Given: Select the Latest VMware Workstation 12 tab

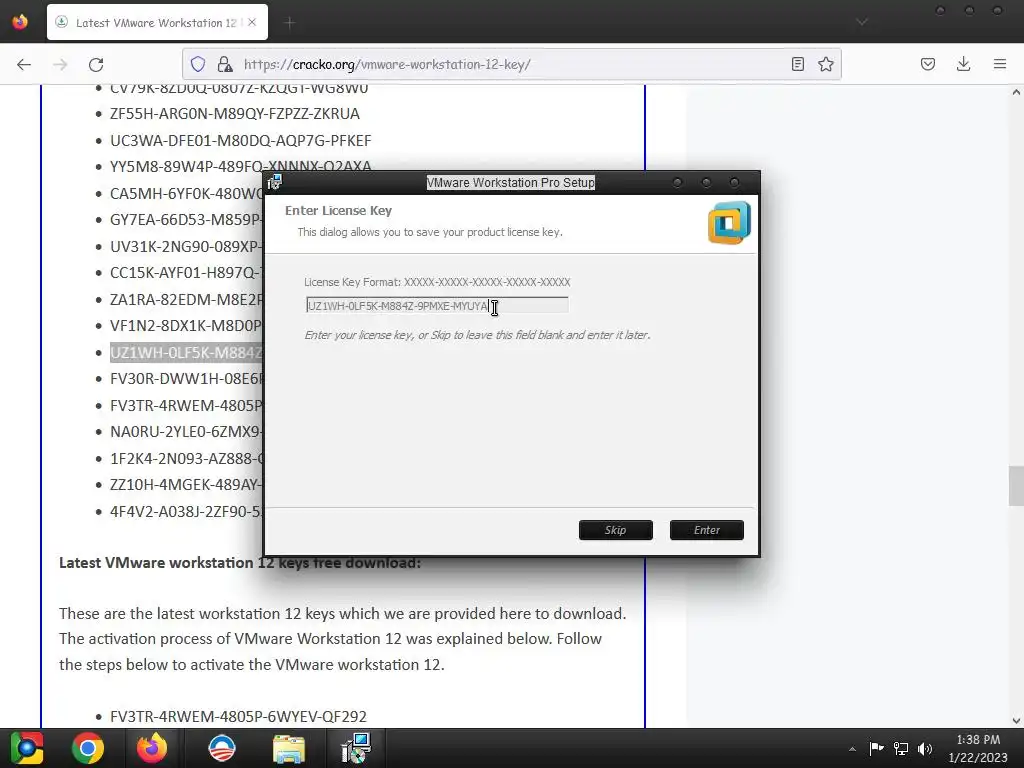Looking at the screenshot, I should tap(157, 22).
